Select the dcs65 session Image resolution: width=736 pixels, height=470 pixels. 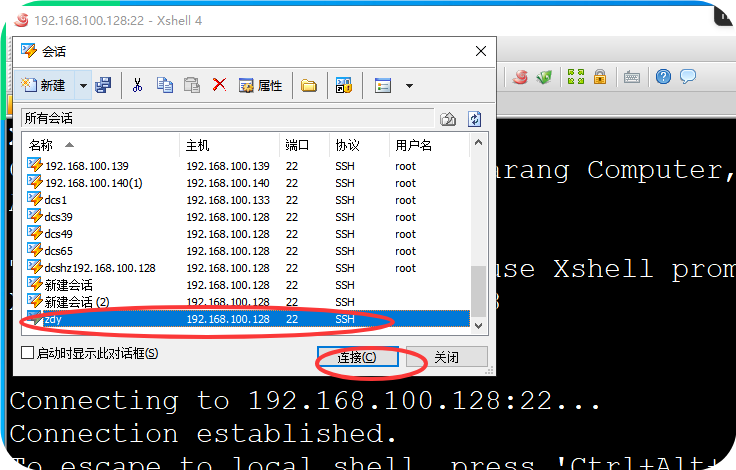click(x=246, y=251)
